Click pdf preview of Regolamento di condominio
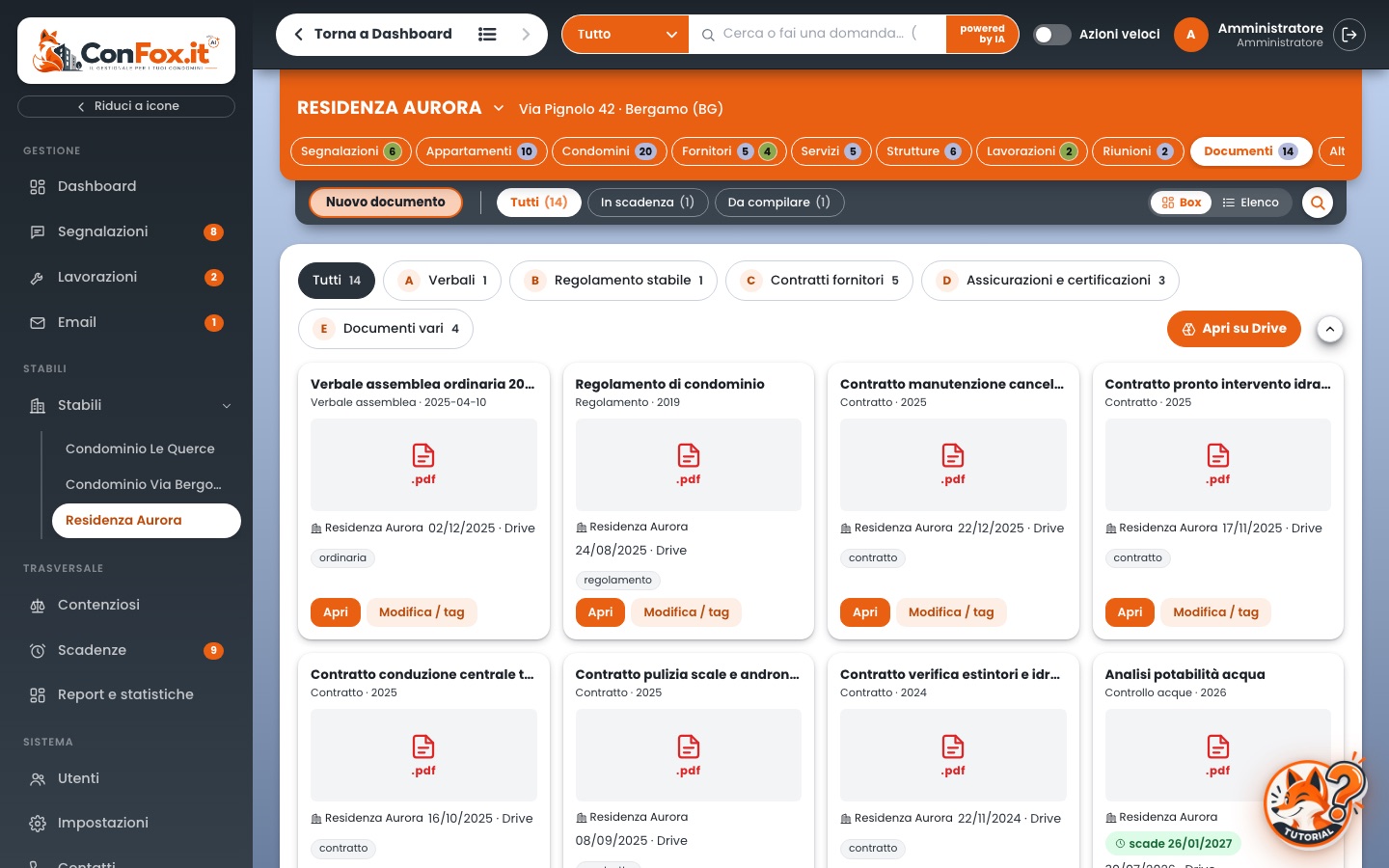1389x868 pixels. [x=688, y=465]
